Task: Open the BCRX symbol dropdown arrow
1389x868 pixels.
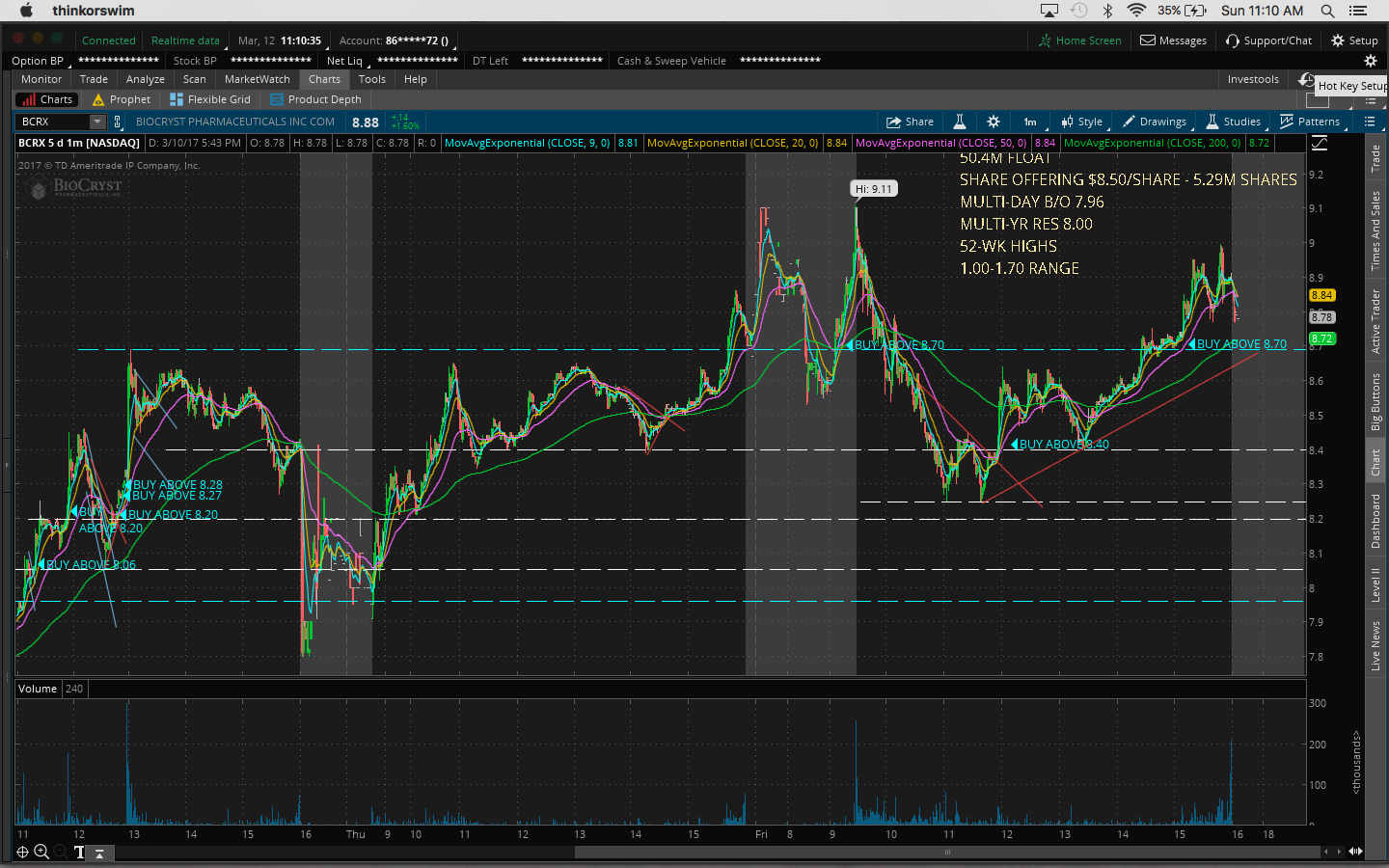Action: 97,122
